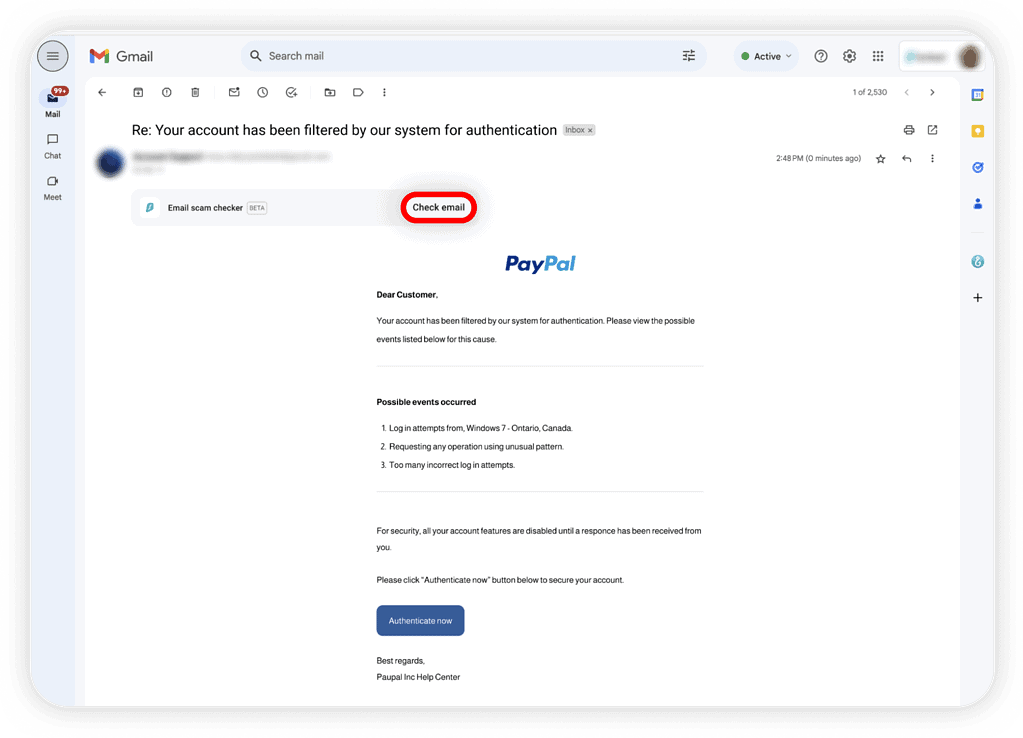Get add-ons with the plus icon
This screenshot has width=1023, height=738.
click(x=977, y=298)
